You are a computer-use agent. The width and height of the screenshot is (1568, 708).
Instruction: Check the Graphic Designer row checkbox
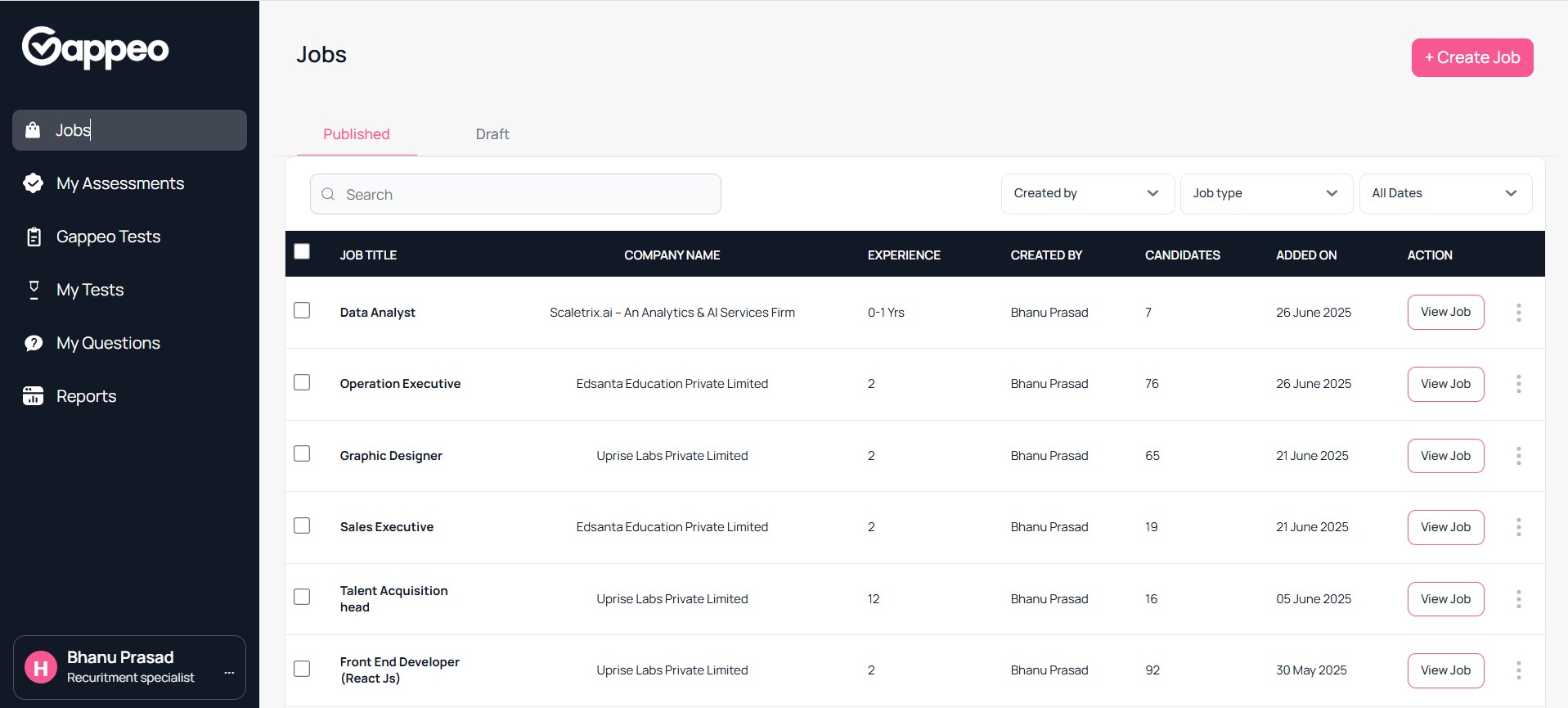302,453
